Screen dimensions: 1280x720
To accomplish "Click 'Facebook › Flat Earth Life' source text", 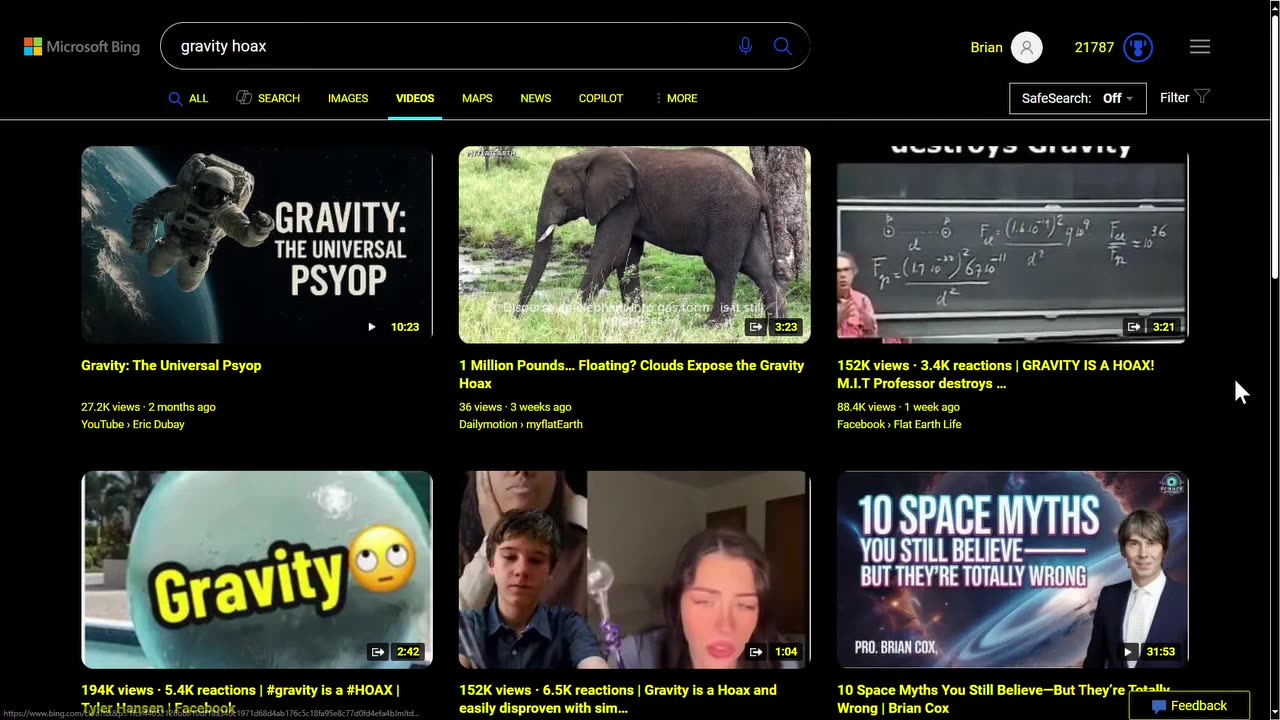I will 899,424.
